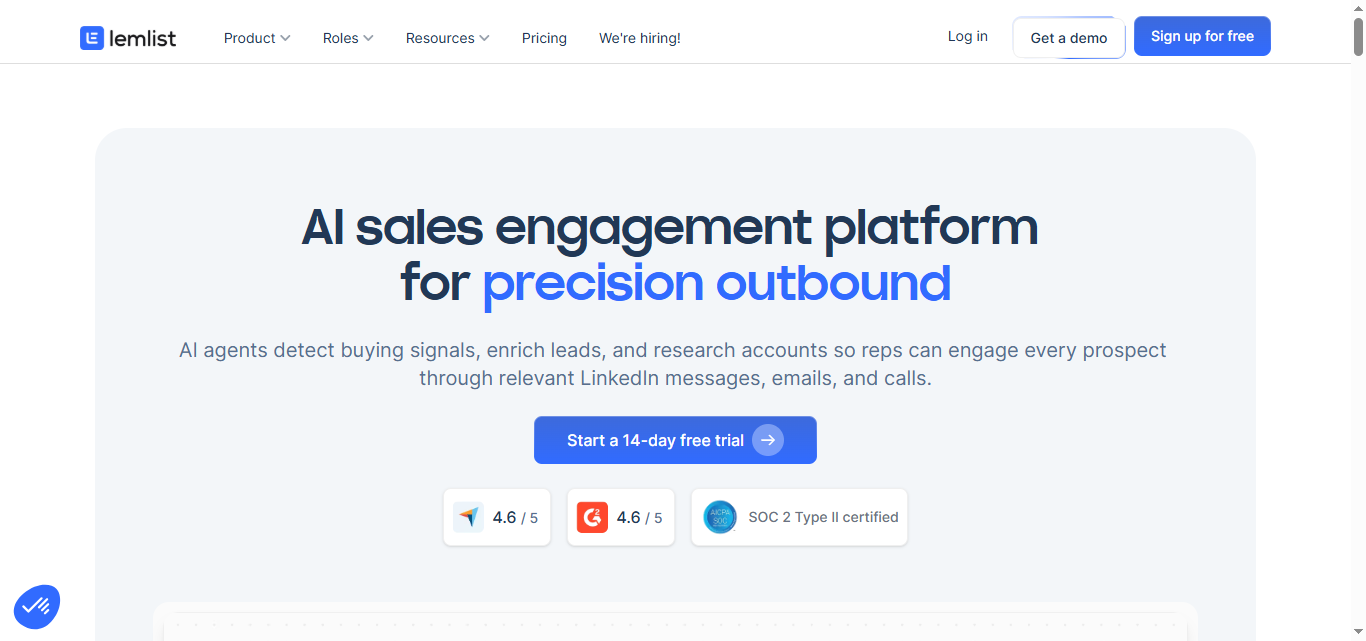Click the arrow icon inside the trial button
The width and height of the screenshot is (1366, 641).
click(x=768, y=440)
